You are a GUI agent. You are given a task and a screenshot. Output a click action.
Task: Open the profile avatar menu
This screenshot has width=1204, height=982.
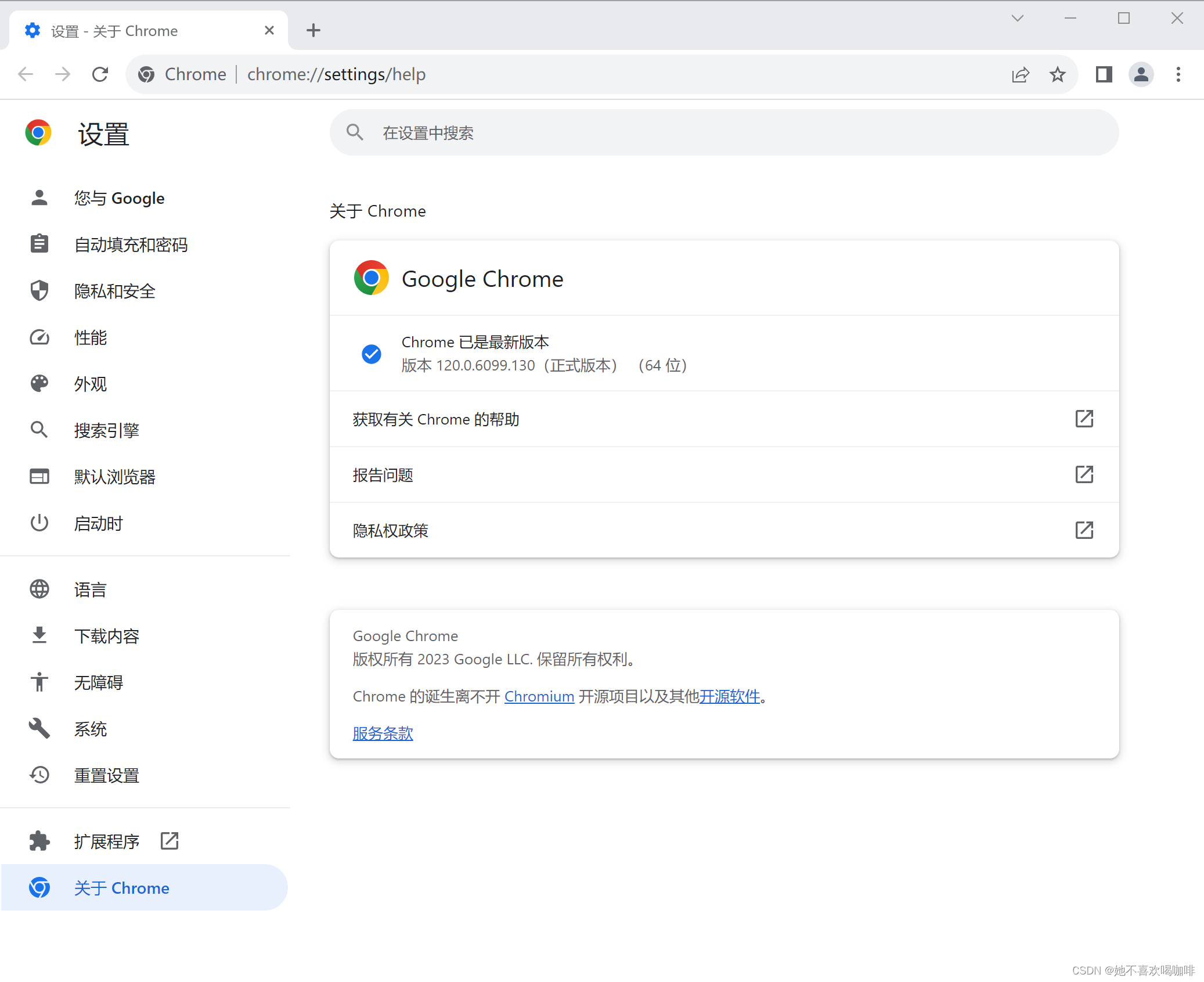click(x=1140, y=74)
